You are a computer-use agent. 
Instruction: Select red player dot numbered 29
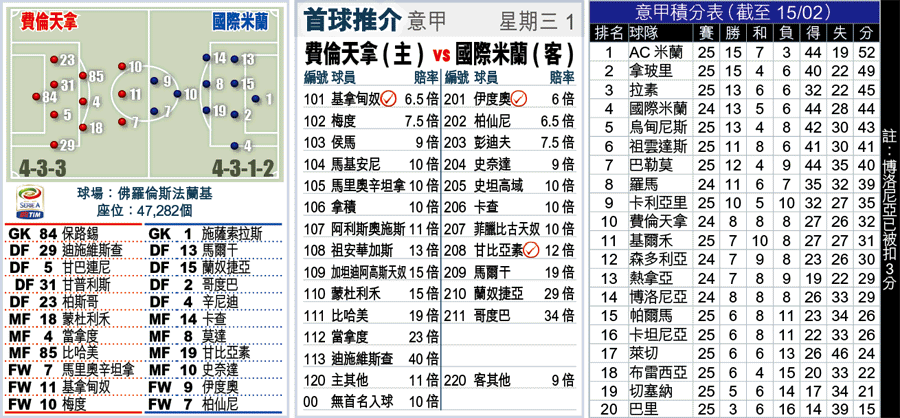click(54, 145)
